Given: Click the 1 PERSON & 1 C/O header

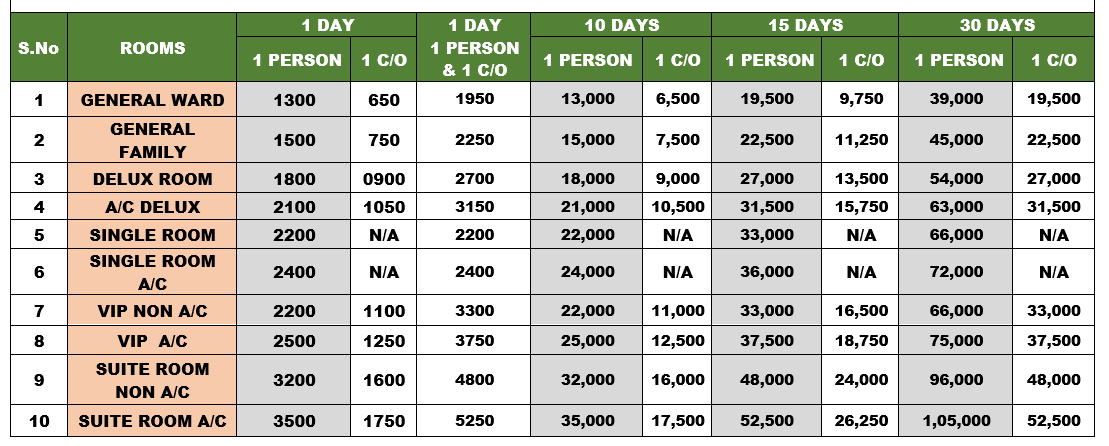Looking at the screenshot, I should pyautogui.click(x=474, y=59).
